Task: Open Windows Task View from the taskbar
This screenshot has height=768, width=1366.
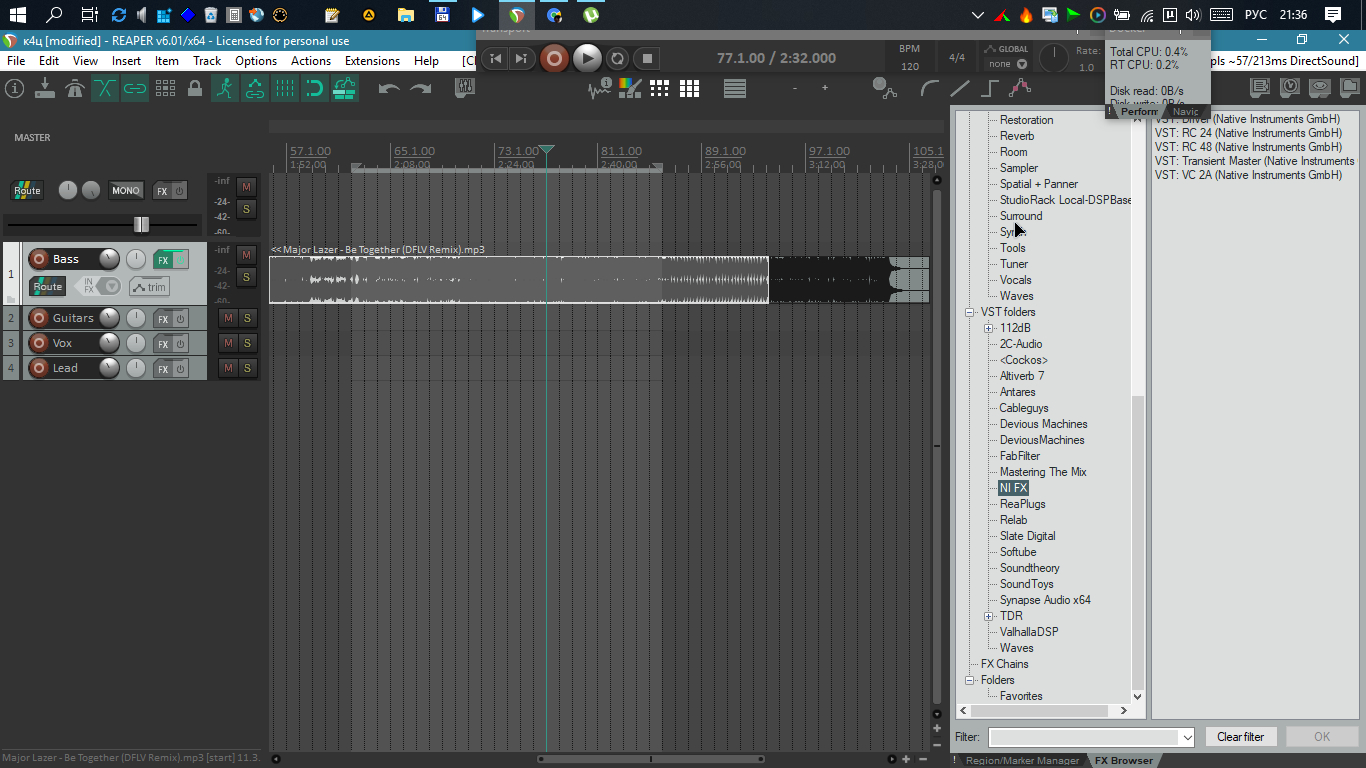Action: tap(89, 15)
